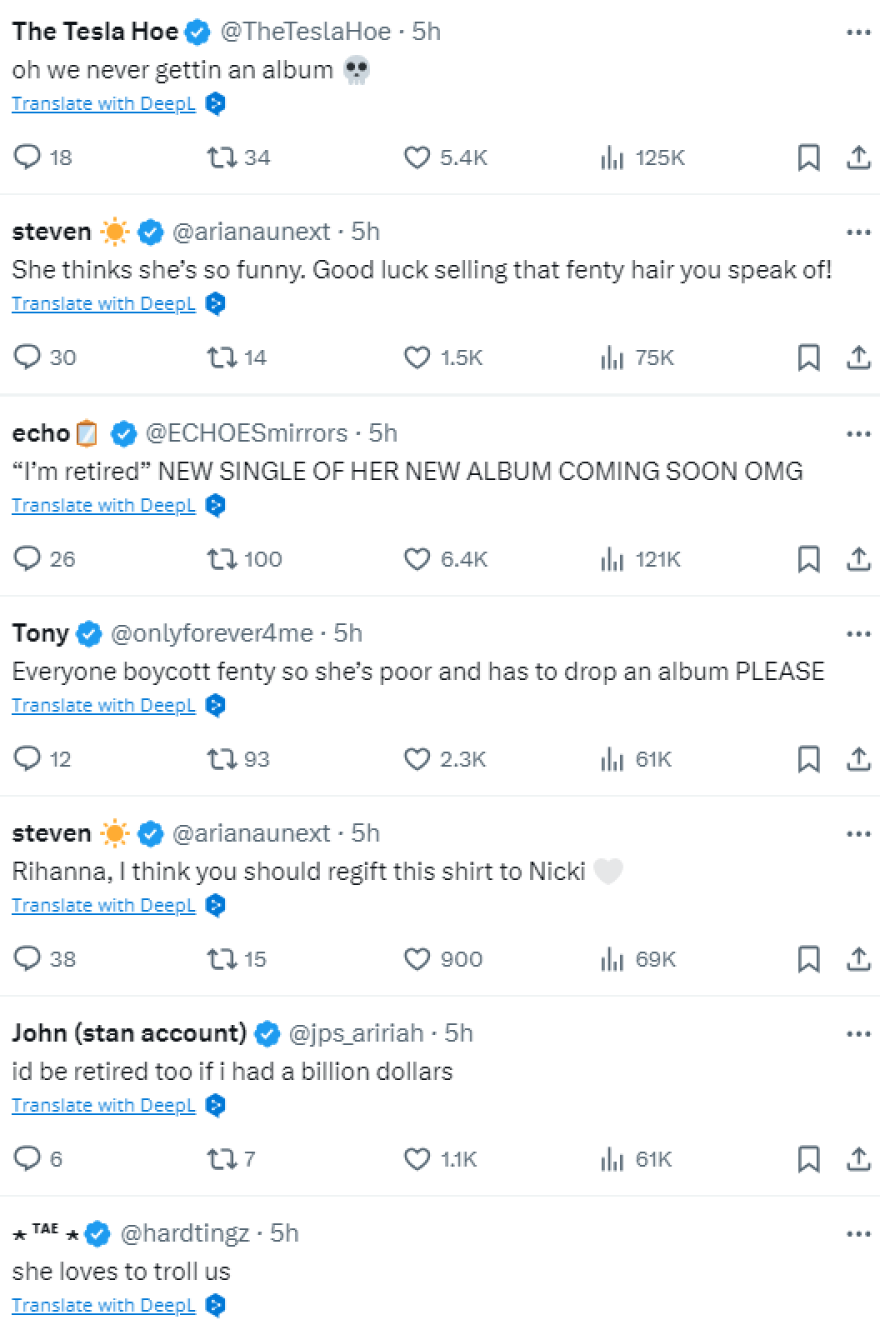Image resolution: width=880 pixels, height=1320 pixels.
Task: Like steven's regift shirt tweet
Action: point(417,959)
